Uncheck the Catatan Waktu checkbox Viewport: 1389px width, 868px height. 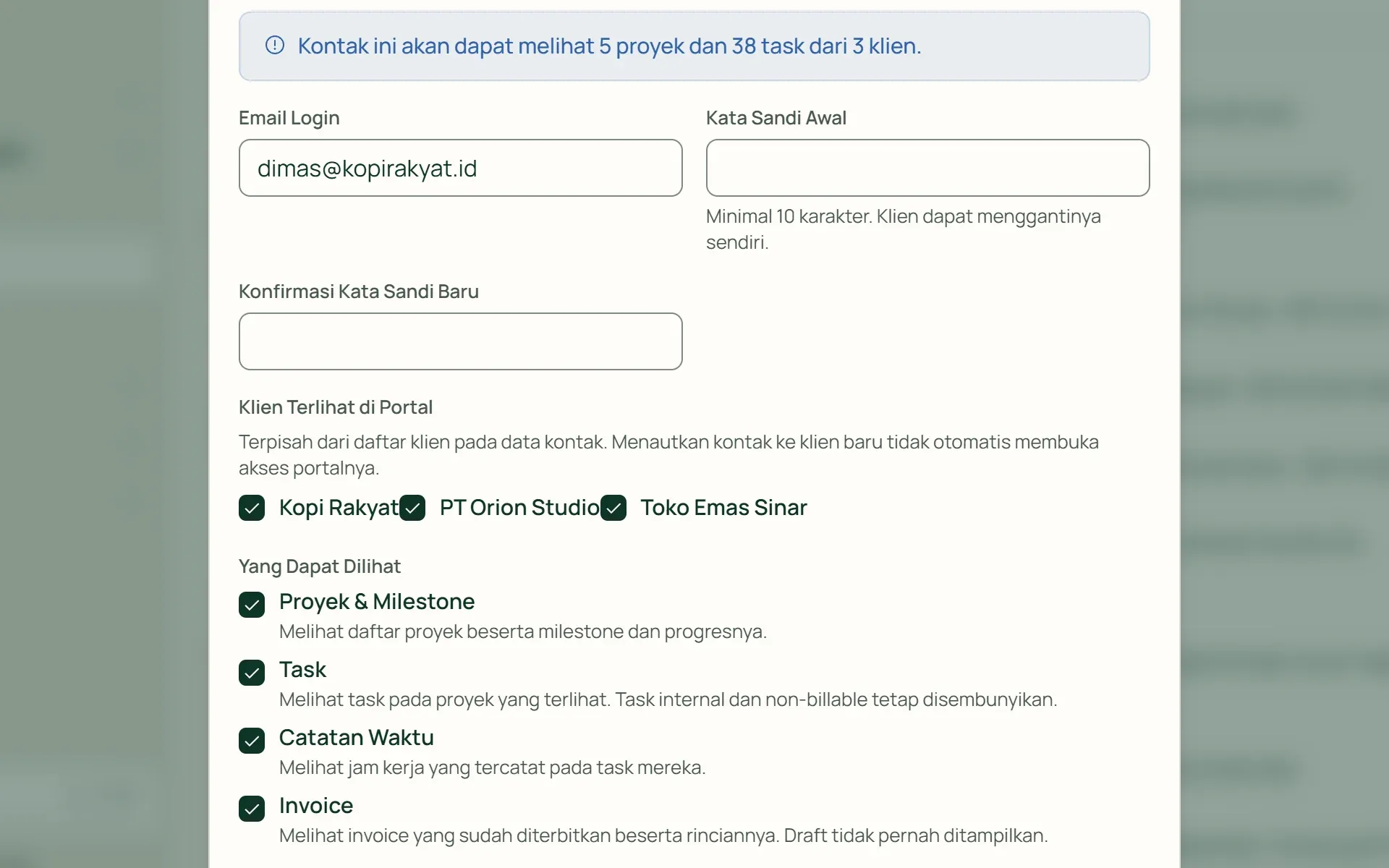coord(252,741)
